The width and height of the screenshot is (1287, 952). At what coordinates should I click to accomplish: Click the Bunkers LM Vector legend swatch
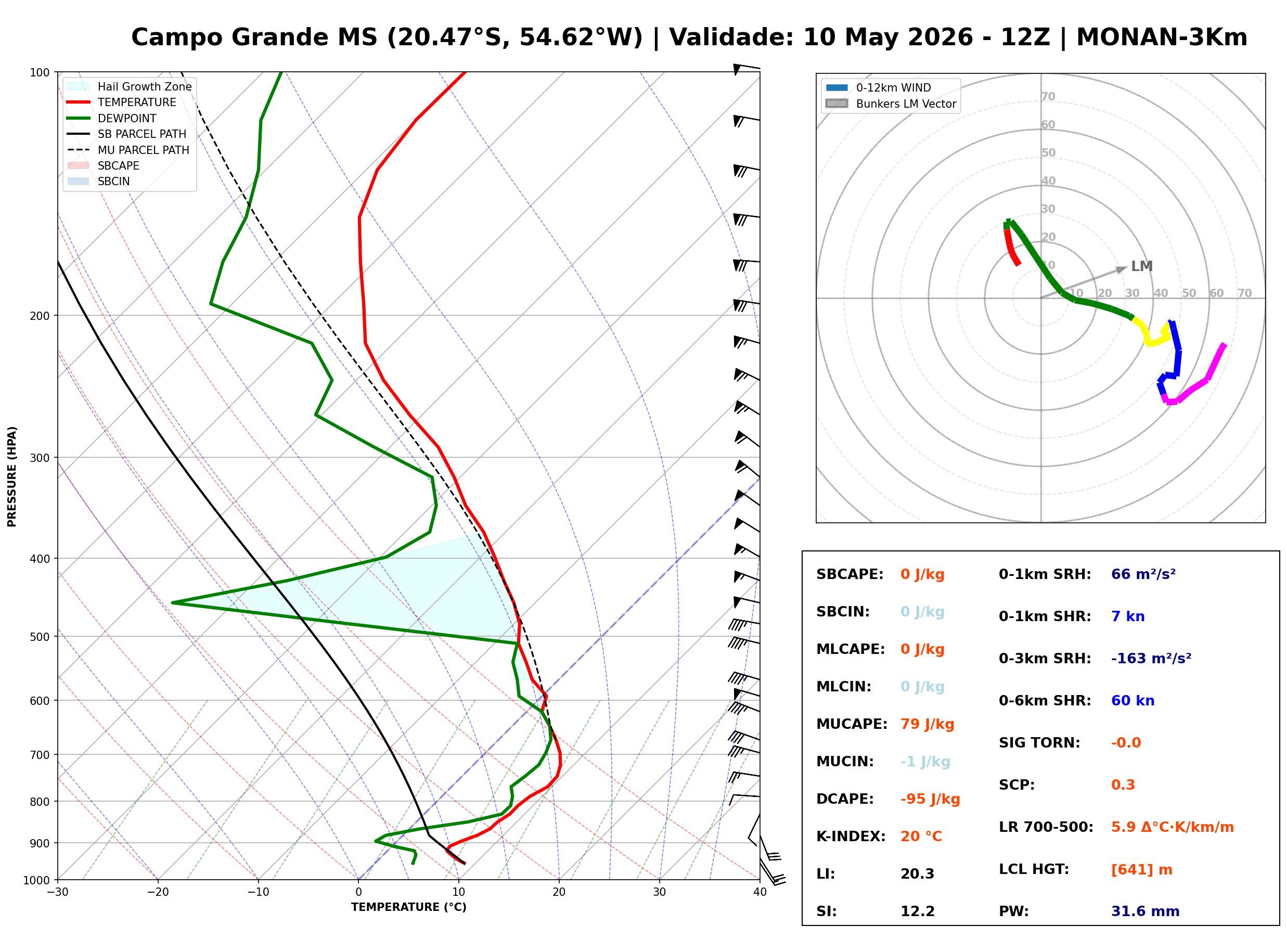click(x=837, y=104)
